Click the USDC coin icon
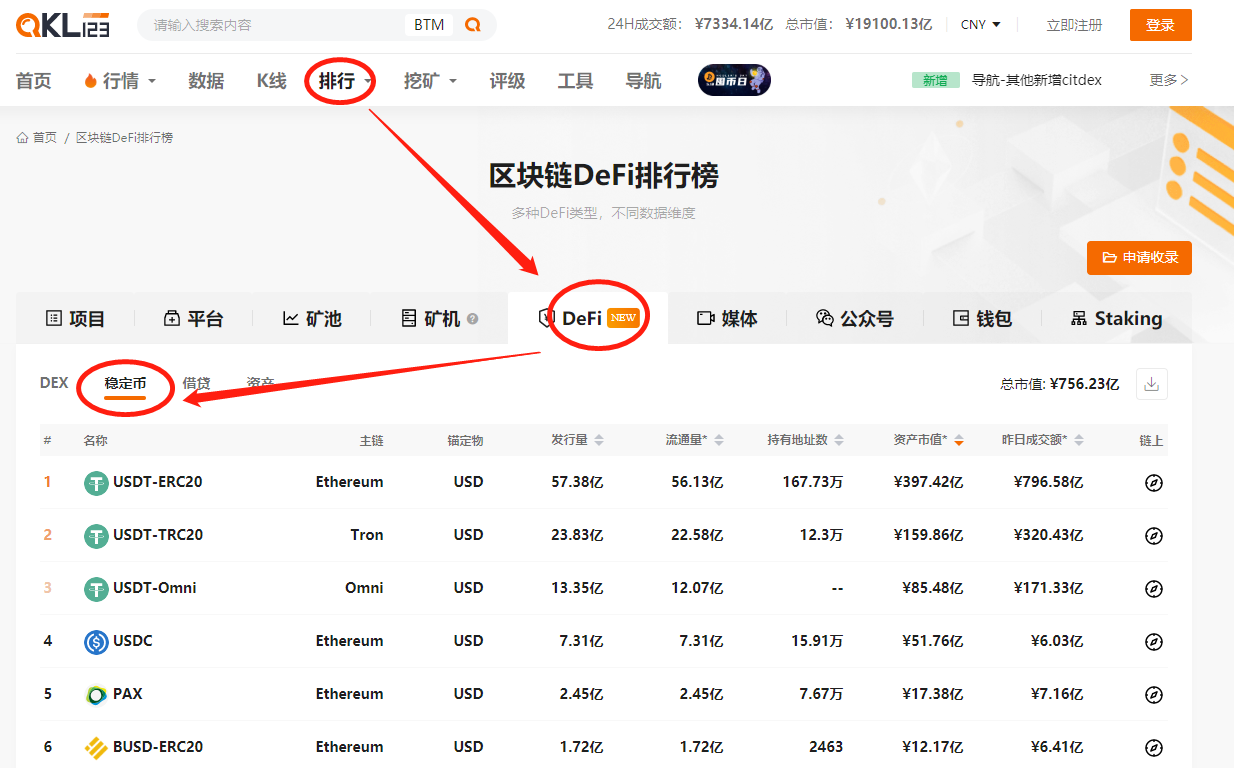The width and height of the screenshot is (1234, 768). click(x=96, y=641)
